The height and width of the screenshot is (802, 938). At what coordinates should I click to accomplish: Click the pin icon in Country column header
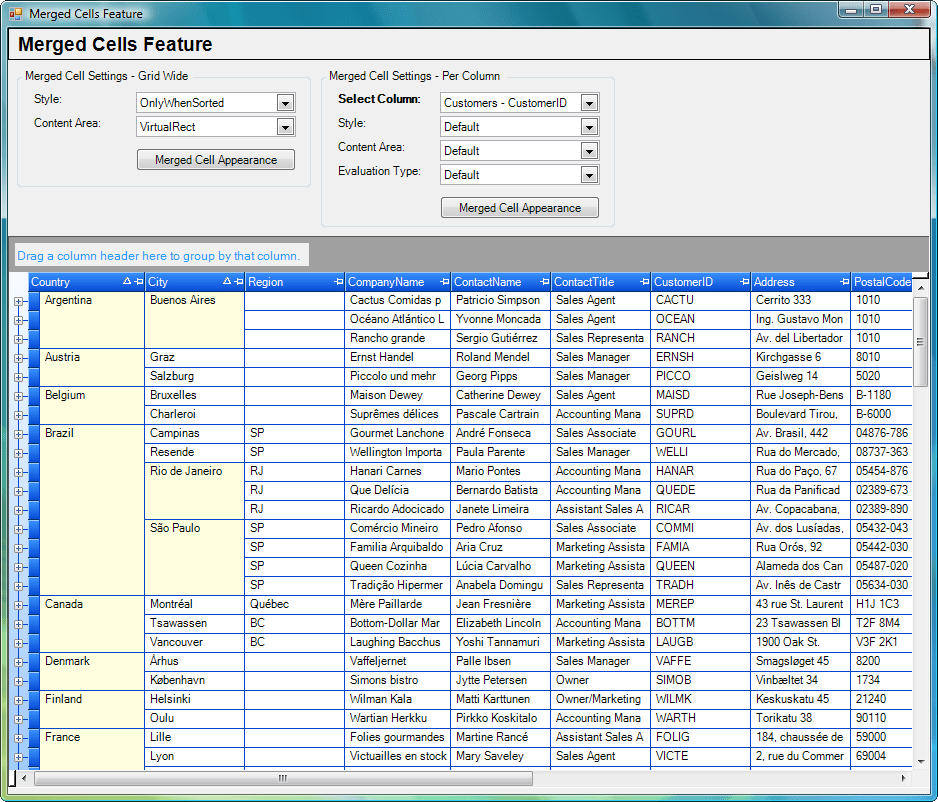click(x=138, y=283)
